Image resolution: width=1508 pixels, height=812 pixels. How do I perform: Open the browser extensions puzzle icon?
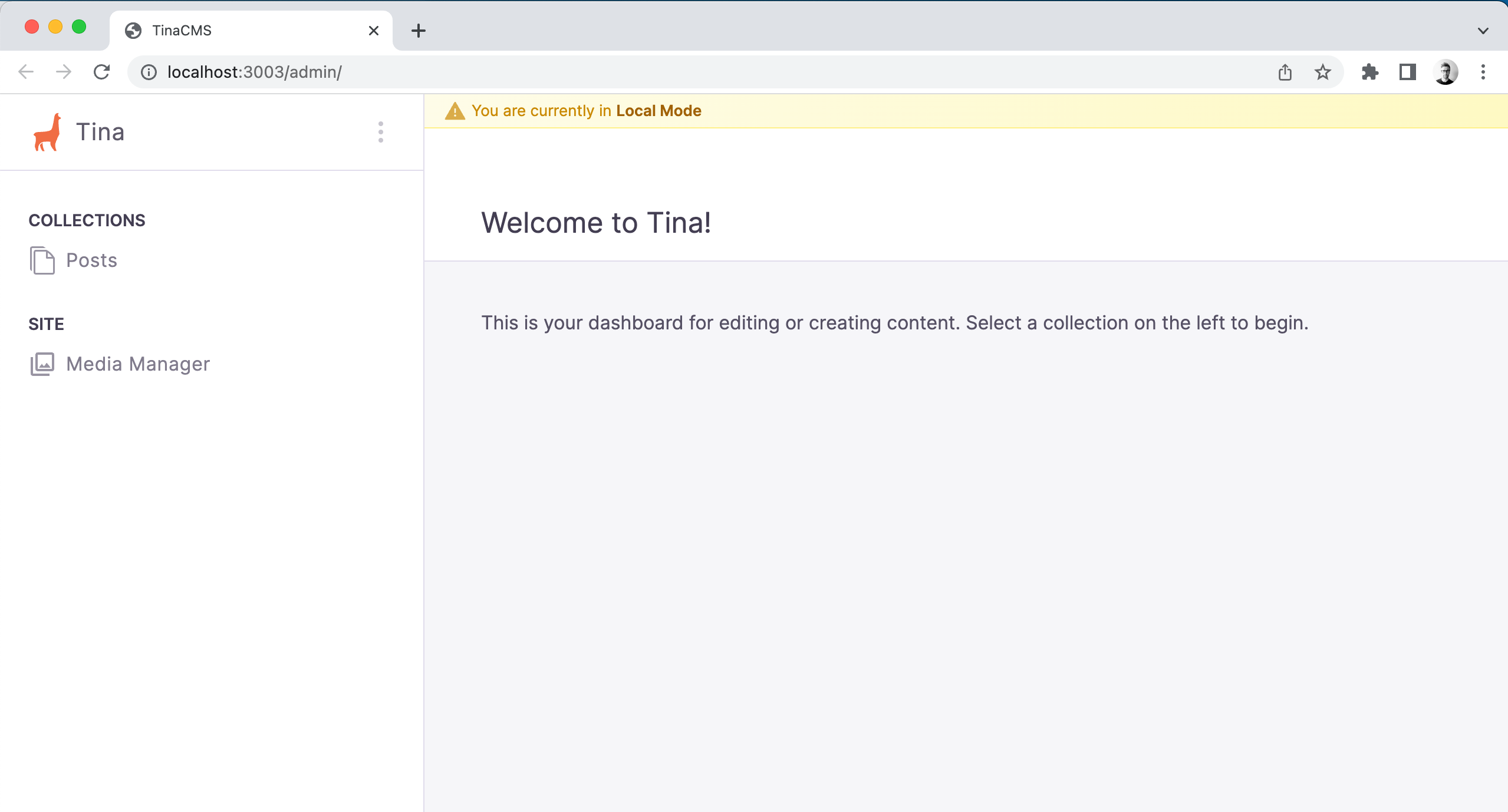(1370, 72)
